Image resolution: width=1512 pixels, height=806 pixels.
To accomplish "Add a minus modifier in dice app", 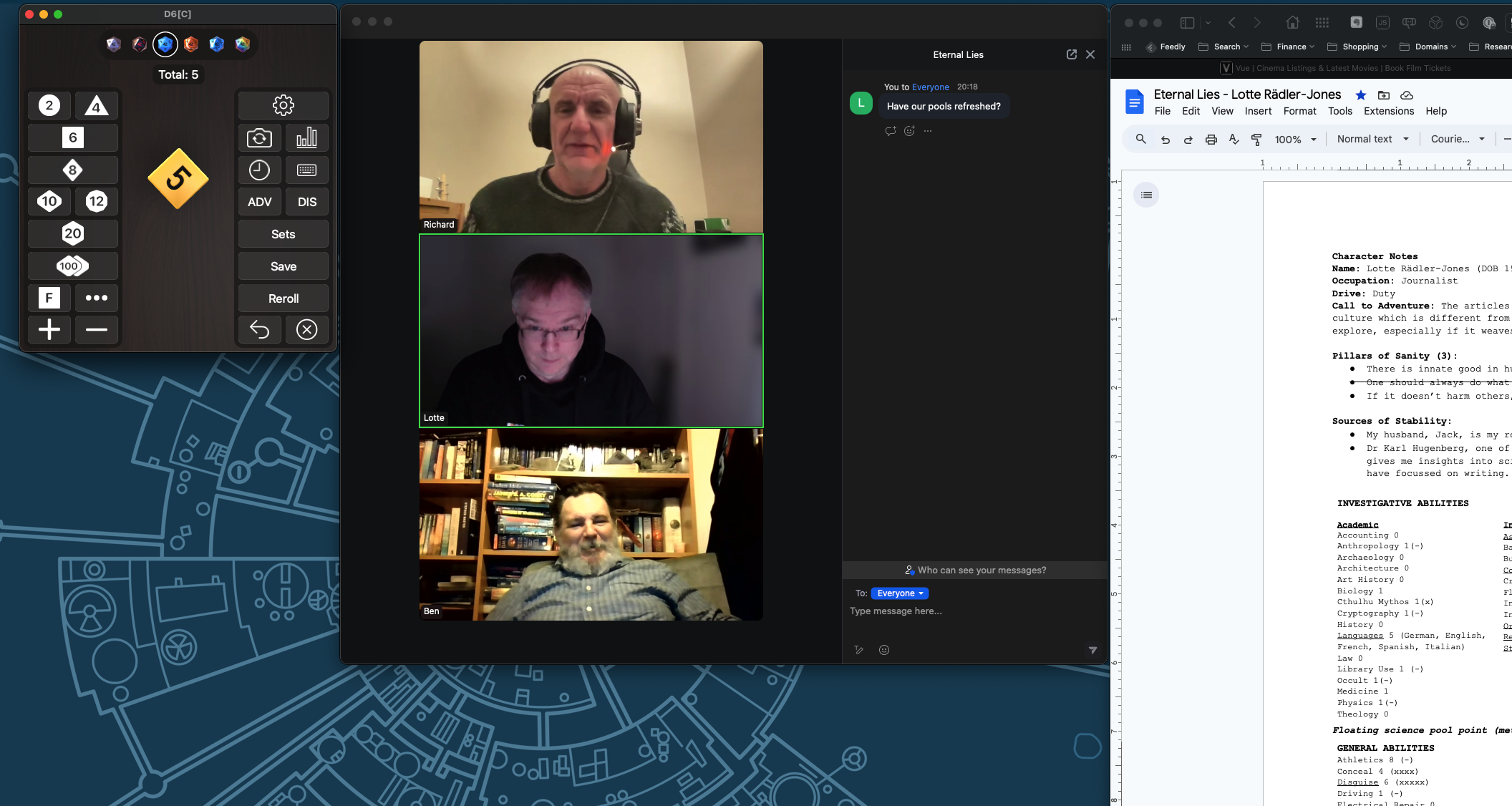I will click(97, 329).
